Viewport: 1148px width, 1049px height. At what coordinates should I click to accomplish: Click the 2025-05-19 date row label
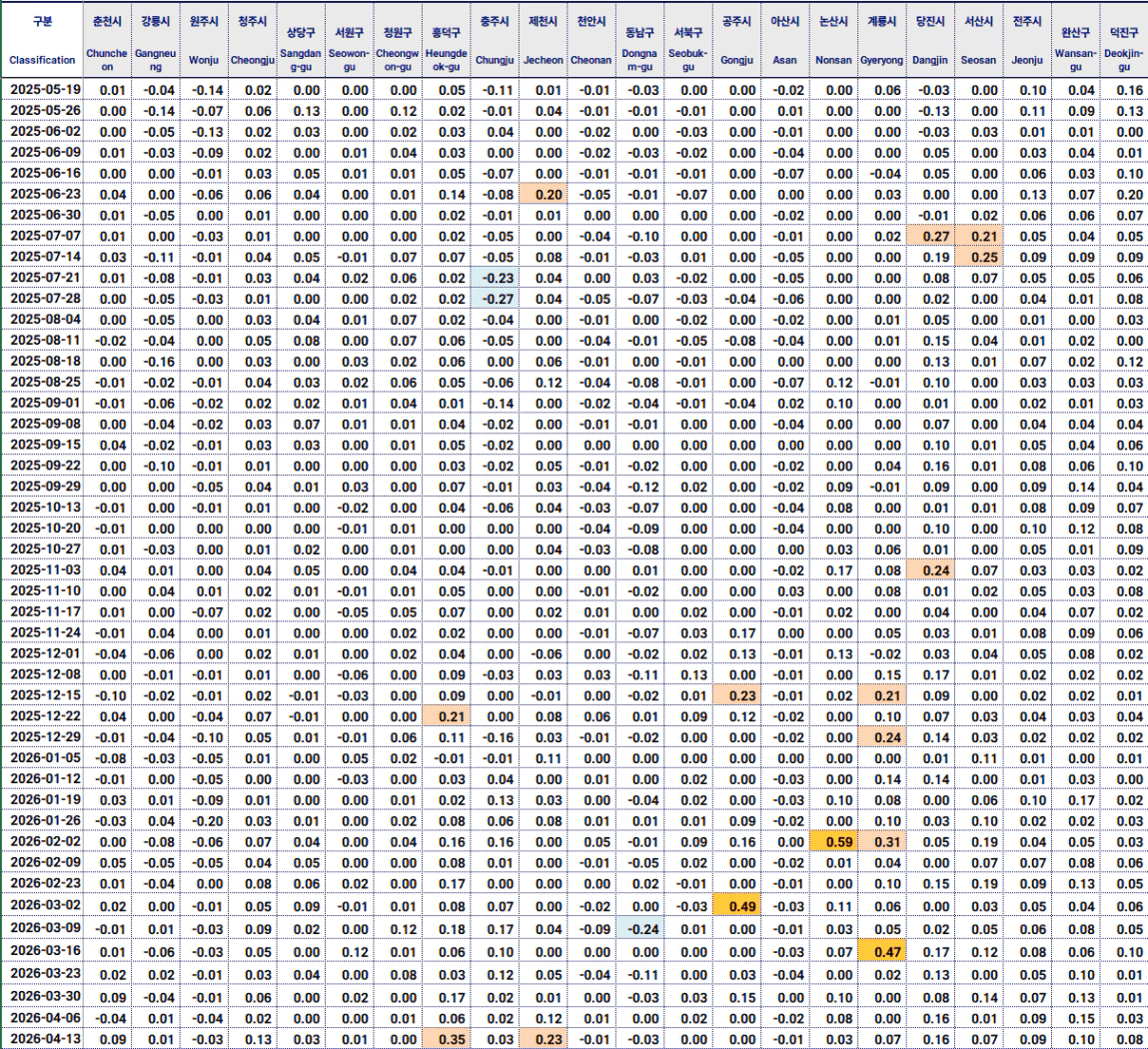point(43,91)
